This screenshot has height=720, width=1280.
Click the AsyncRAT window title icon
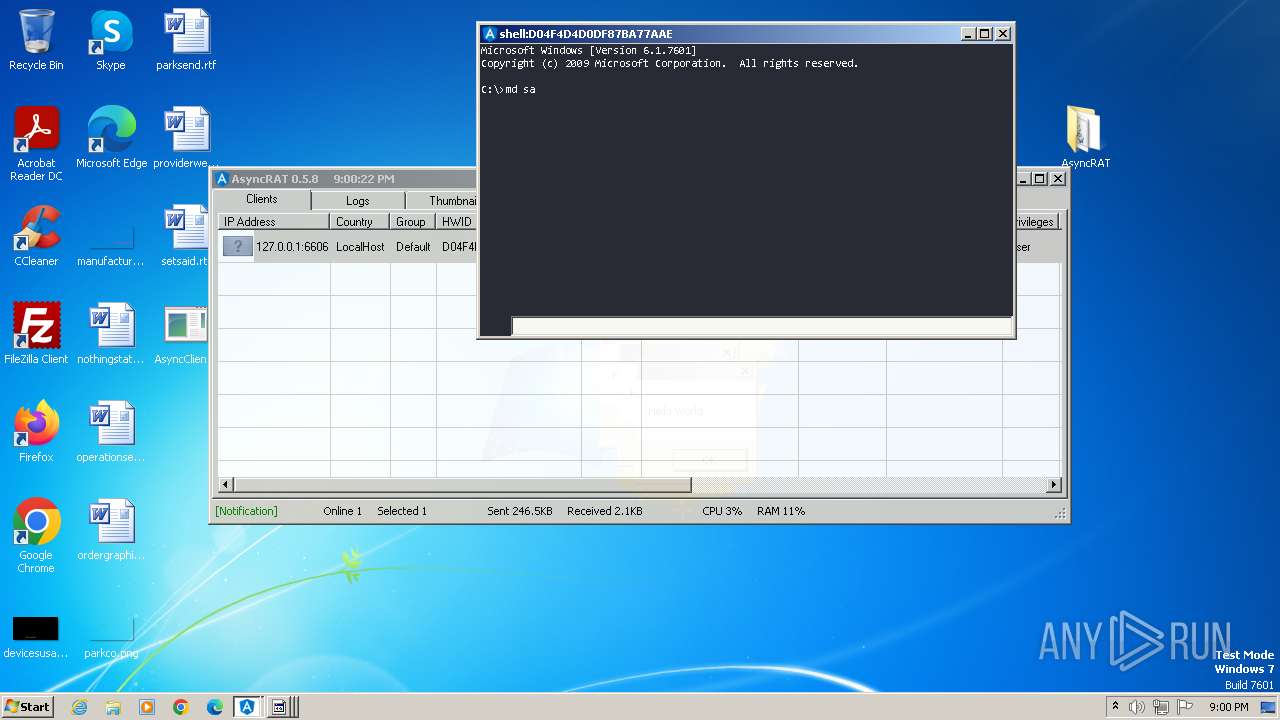(223, 179)
